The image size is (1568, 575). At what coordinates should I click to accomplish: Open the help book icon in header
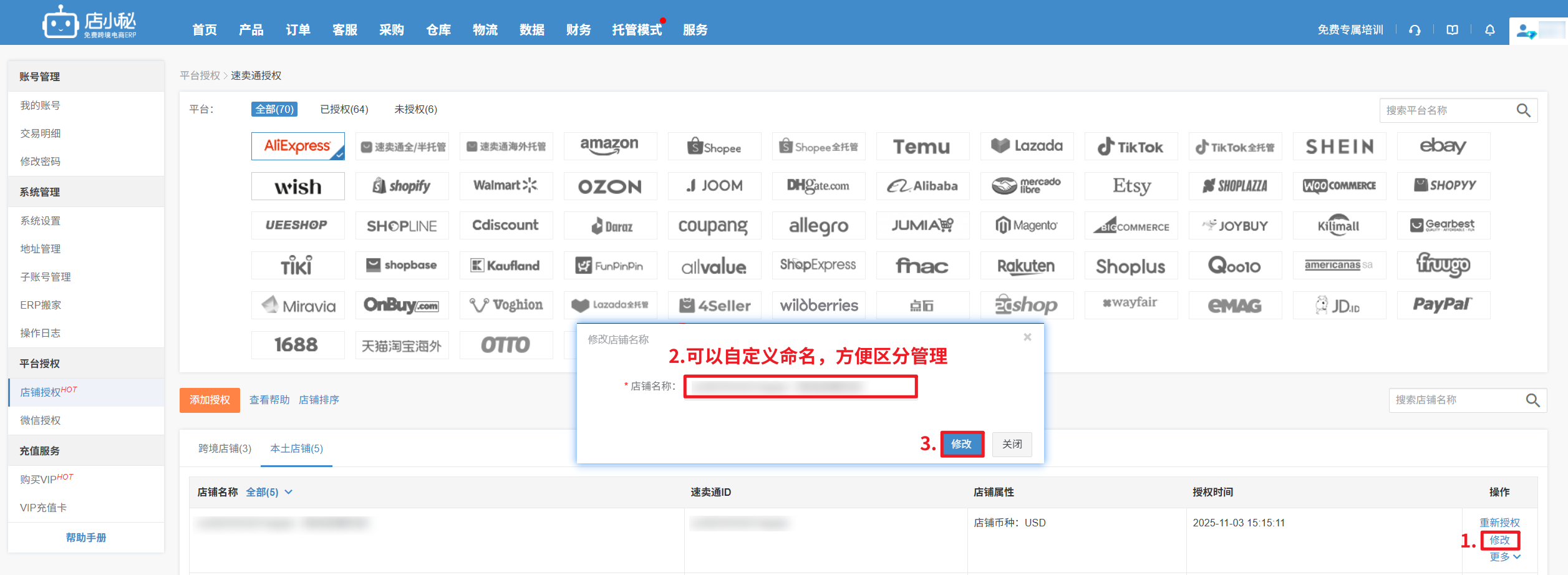pos(1453,30)
